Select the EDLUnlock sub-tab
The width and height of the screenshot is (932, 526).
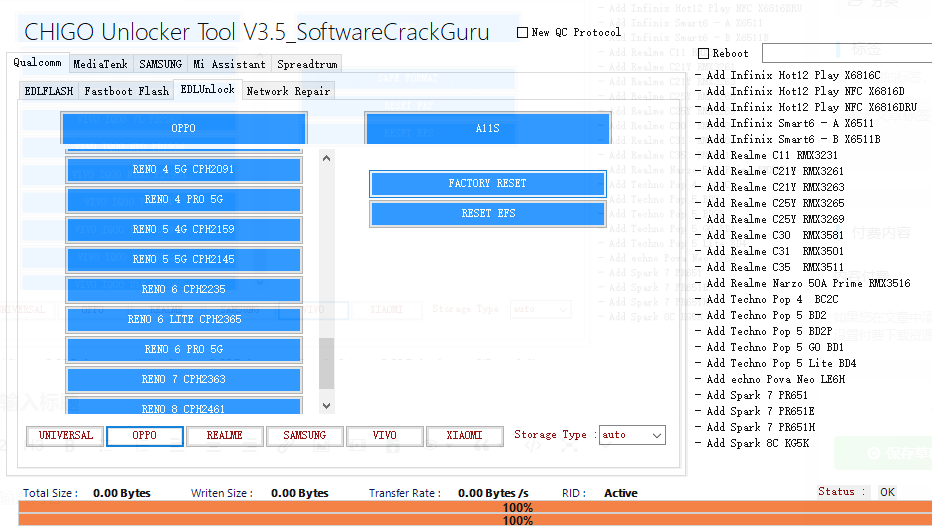[207, 89]
